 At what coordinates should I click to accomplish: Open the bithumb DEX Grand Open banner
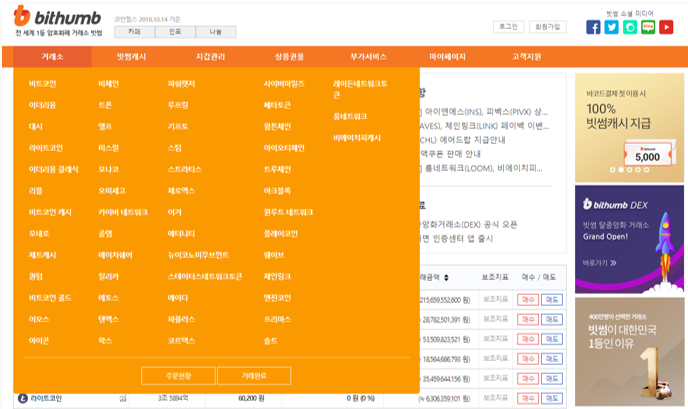click(x=629, y=239)
